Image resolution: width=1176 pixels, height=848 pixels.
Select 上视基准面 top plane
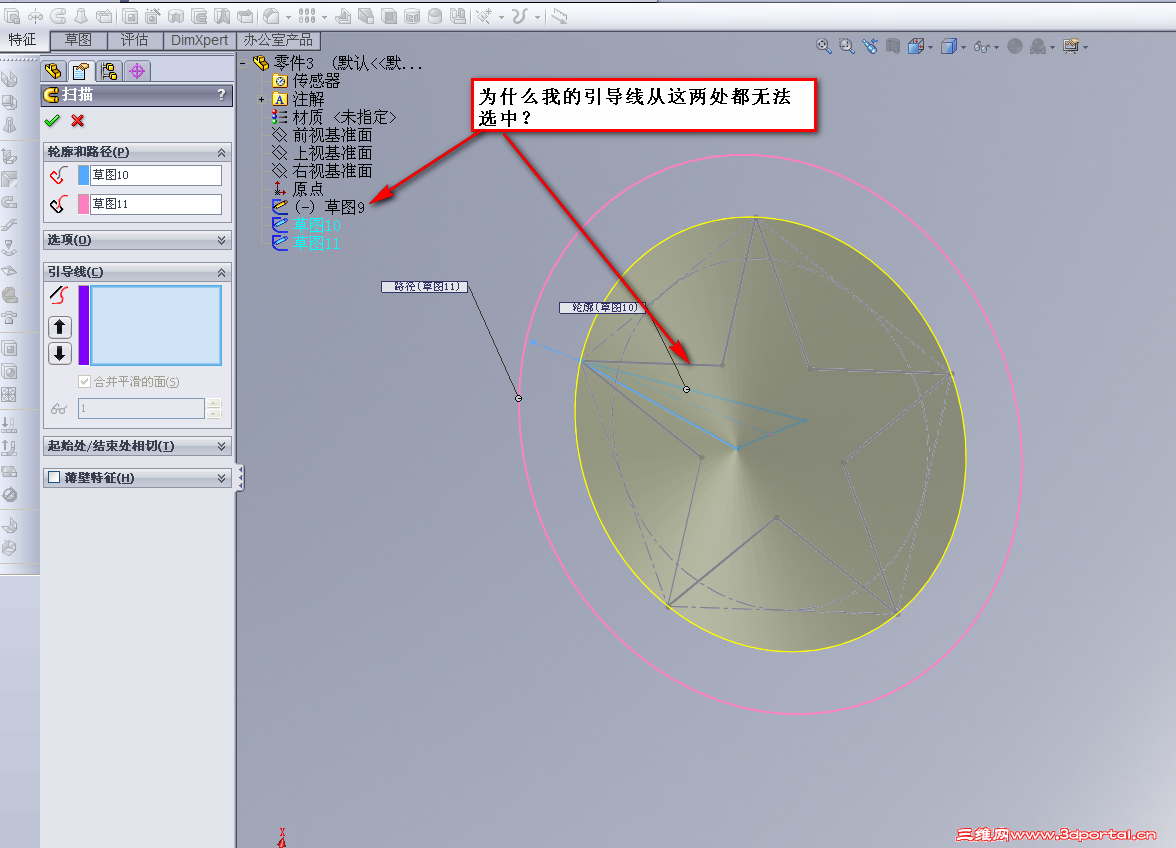tap(332, 153)
